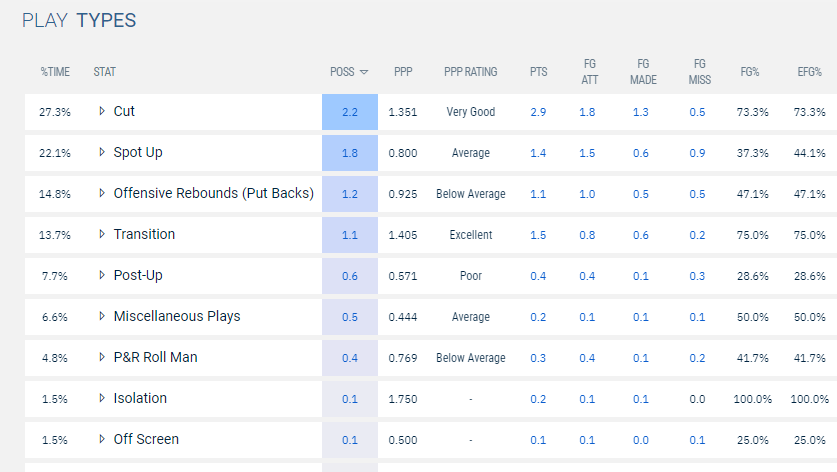The image size is (837, 472).
Task: Select the Off Screen row label
Action: point(146,439)
